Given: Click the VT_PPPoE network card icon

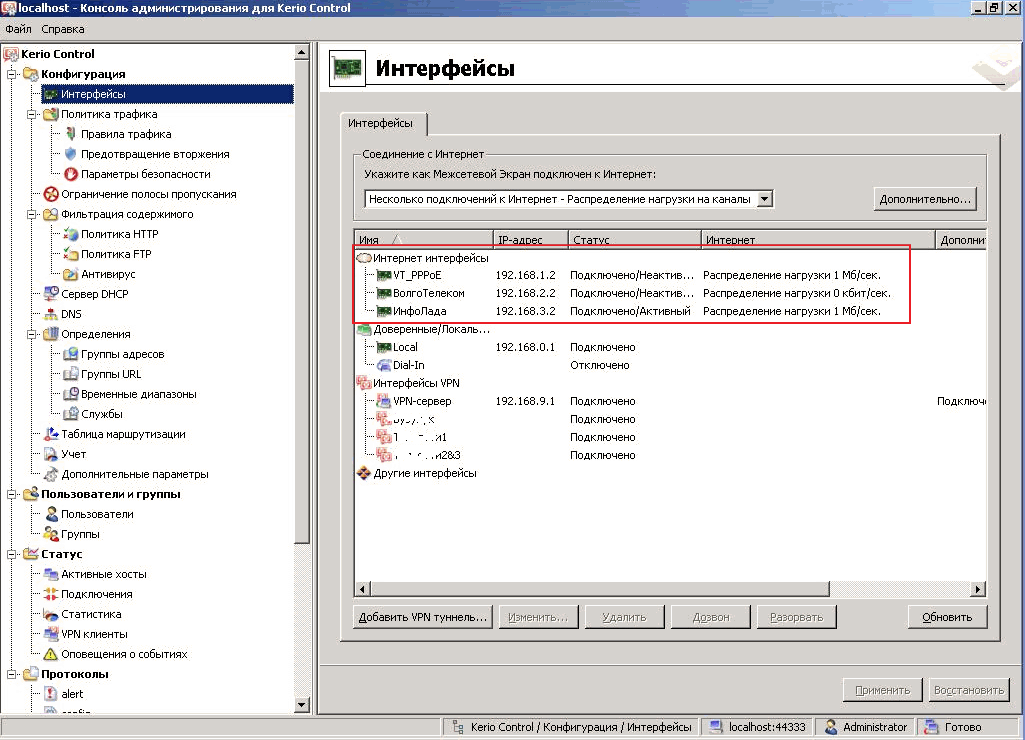Looking at the screenshot, I should [x=384, y=275].
